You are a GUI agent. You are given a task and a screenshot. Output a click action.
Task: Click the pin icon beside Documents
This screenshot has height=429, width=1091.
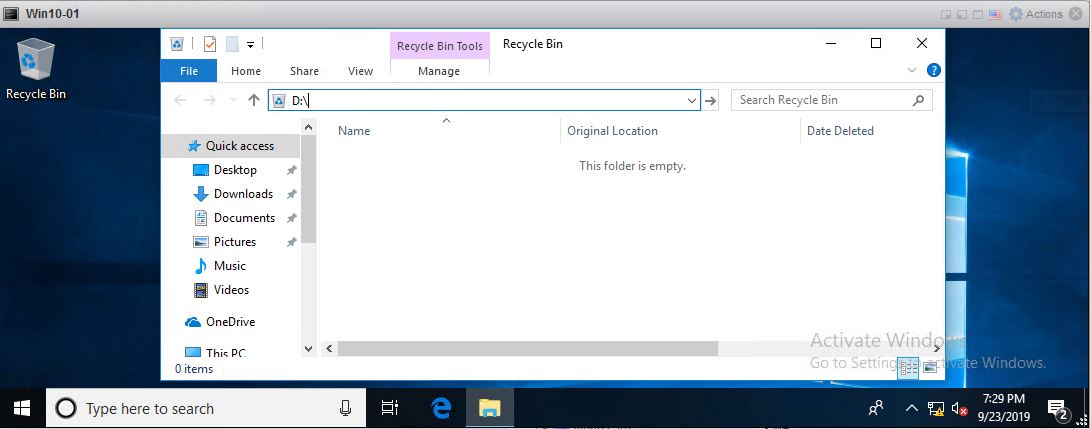coord(292,218)
